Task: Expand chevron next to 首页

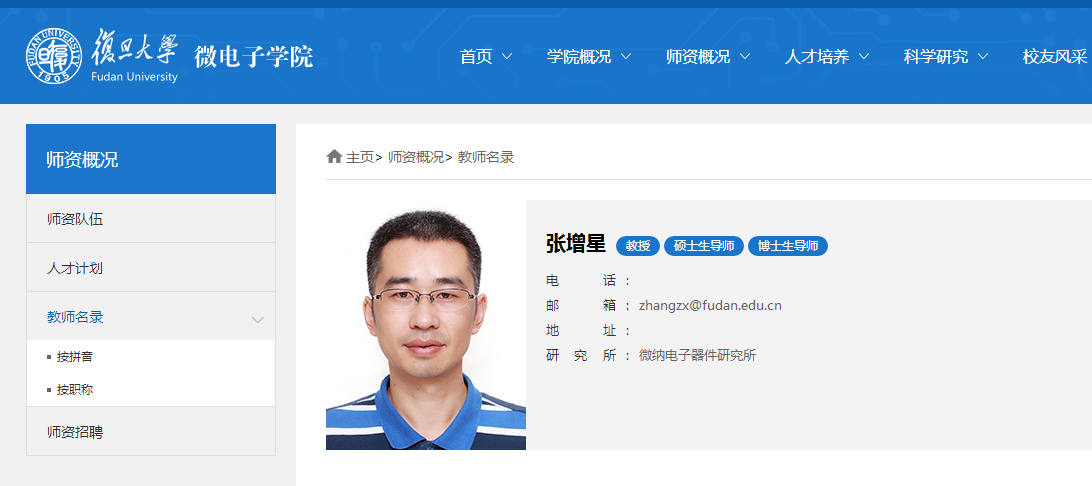Action: click(507, 56)
